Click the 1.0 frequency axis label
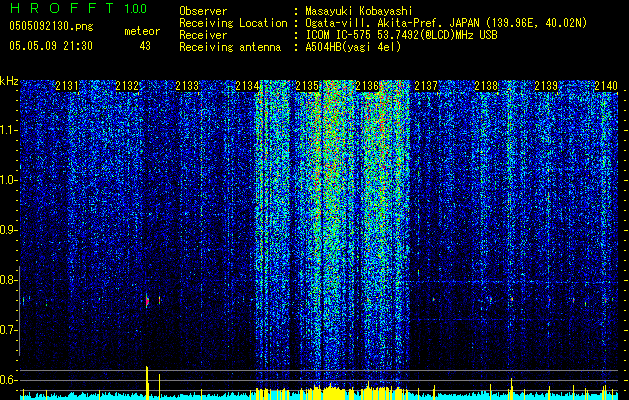The image size is (629, 400). point(8,180)
